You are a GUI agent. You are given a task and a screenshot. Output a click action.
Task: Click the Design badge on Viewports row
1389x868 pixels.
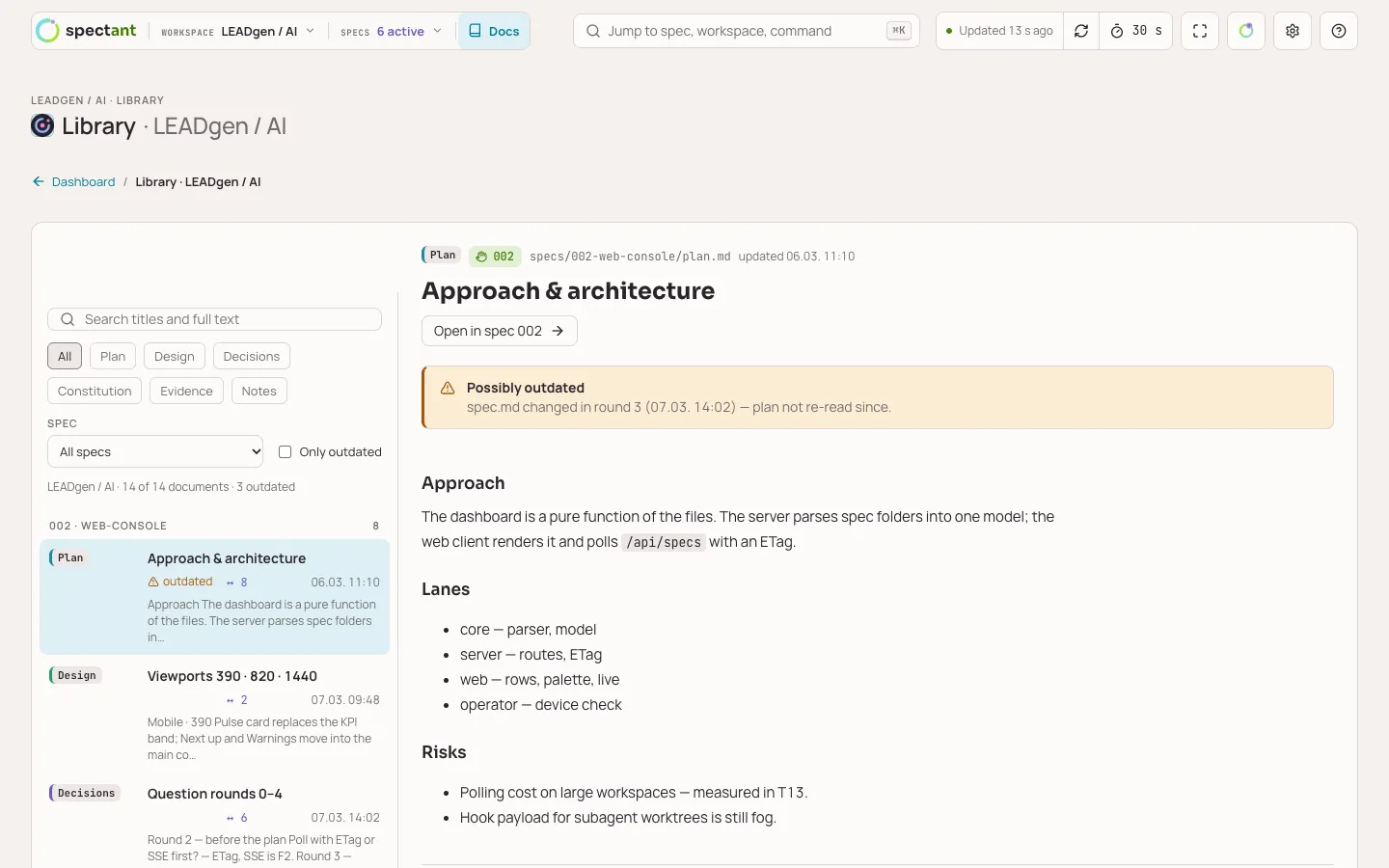coord(76,675)
